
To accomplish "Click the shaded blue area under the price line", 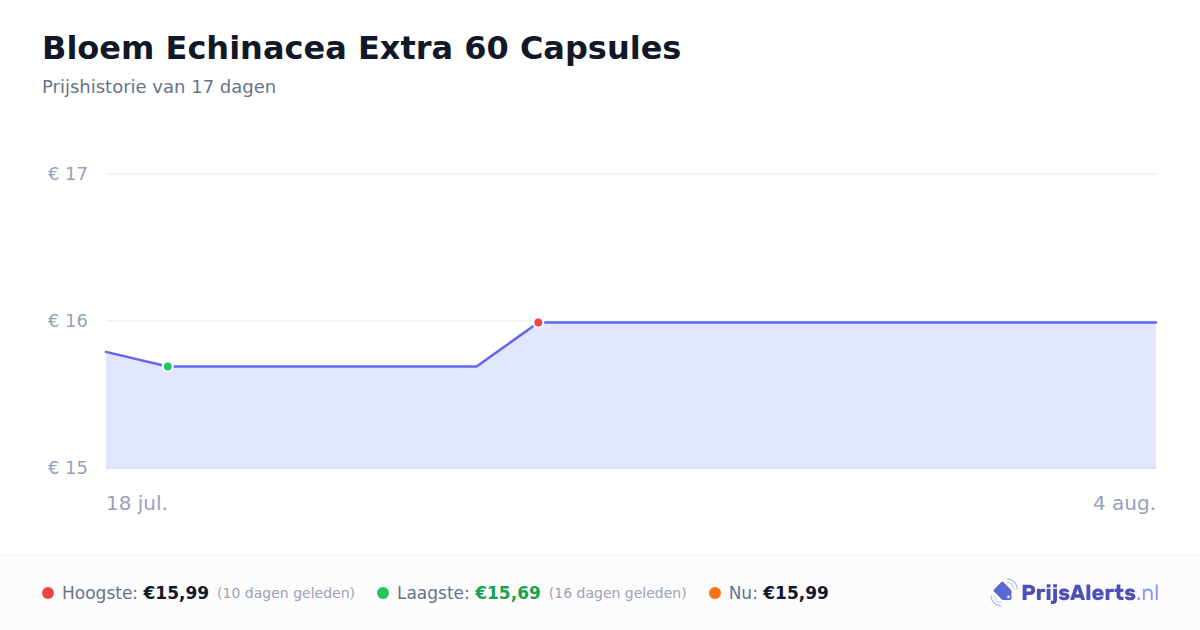I will pyautogui.click(x=631, y=410).
